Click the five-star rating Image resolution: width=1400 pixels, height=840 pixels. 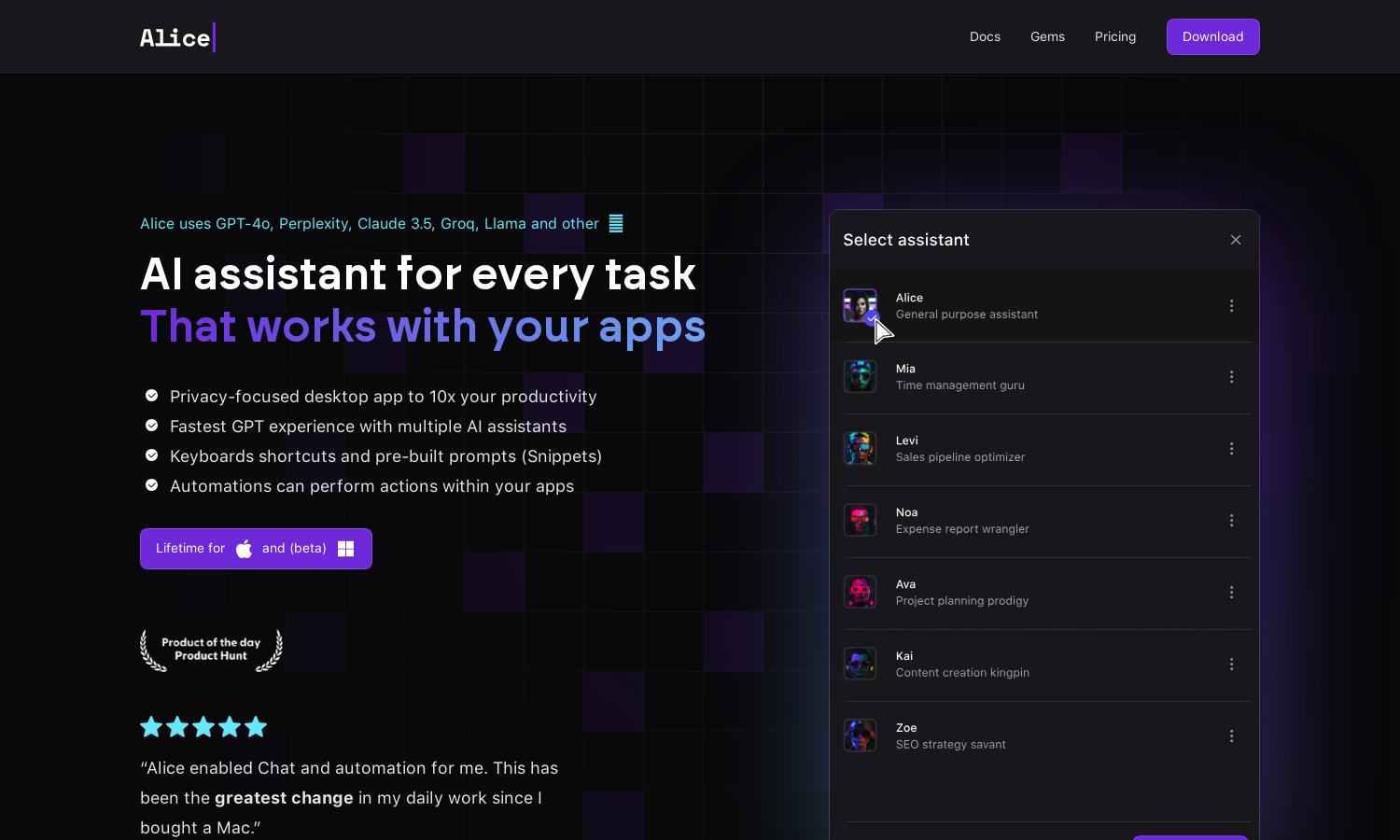tap(203, 726)
